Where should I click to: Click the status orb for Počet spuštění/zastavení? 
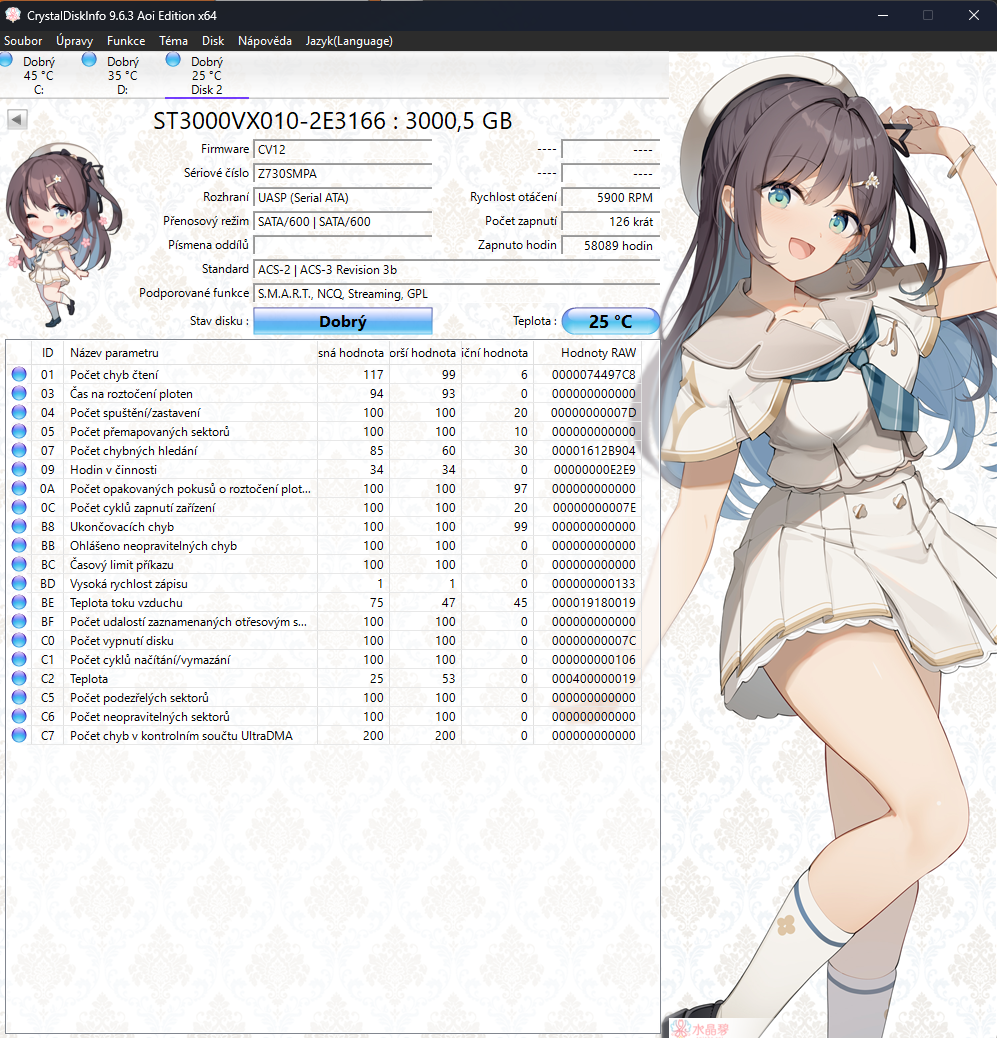point(19,412)
